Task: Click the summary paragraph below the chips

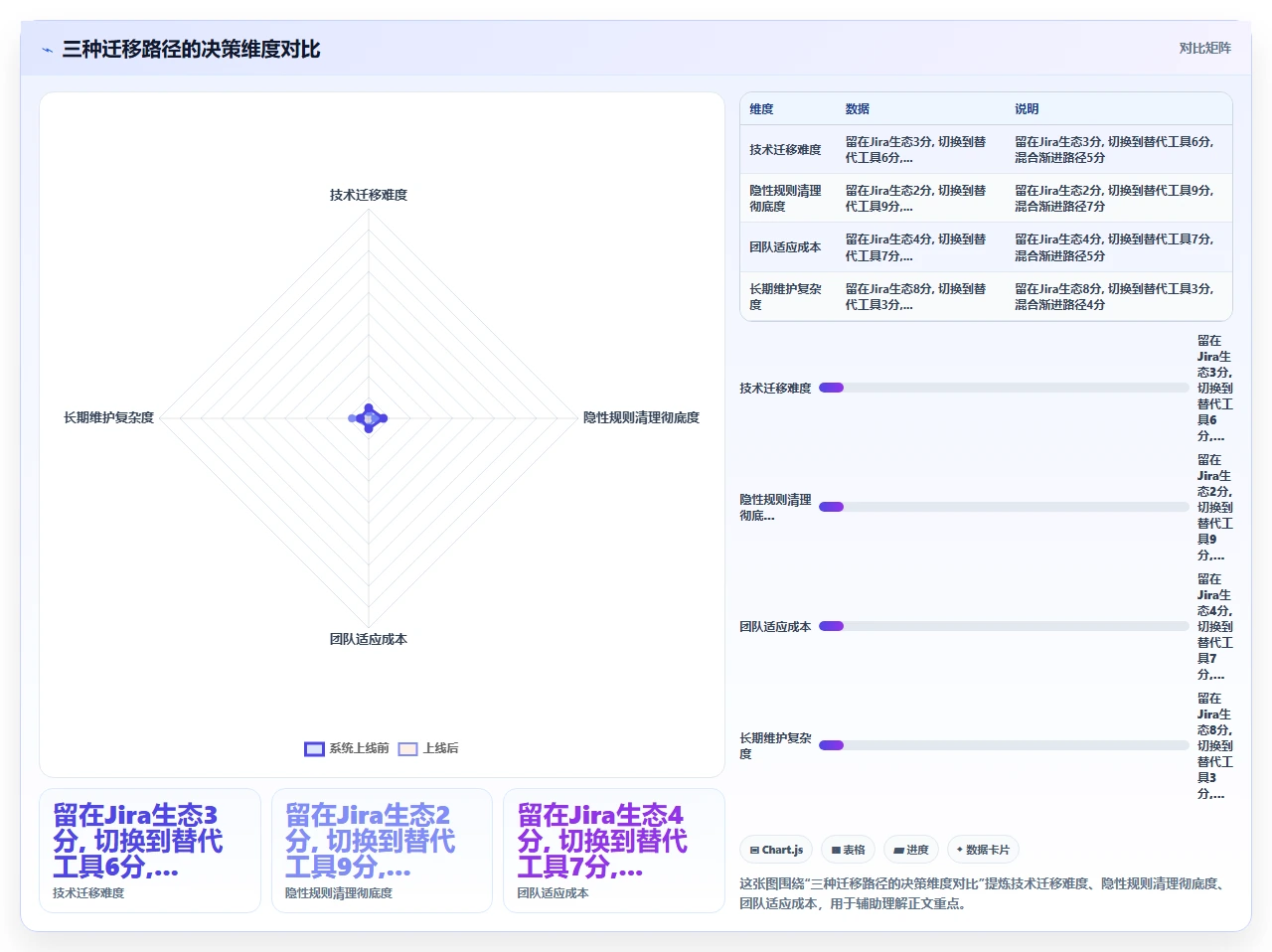Action: [984, 893]
